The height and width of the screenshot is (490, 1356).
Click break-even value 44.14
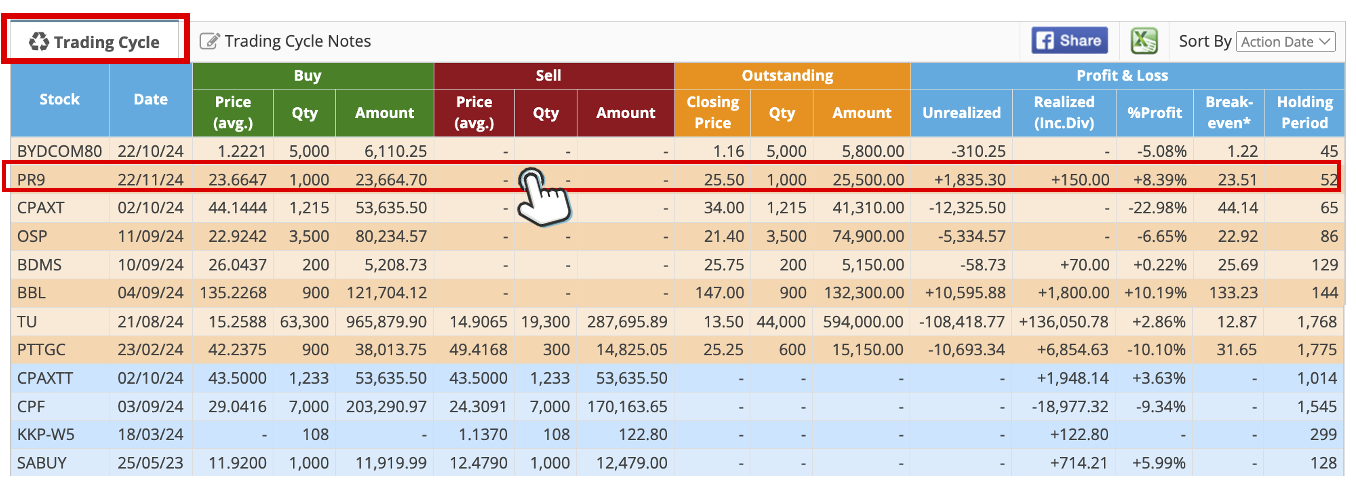click(x=1239, y=208)
